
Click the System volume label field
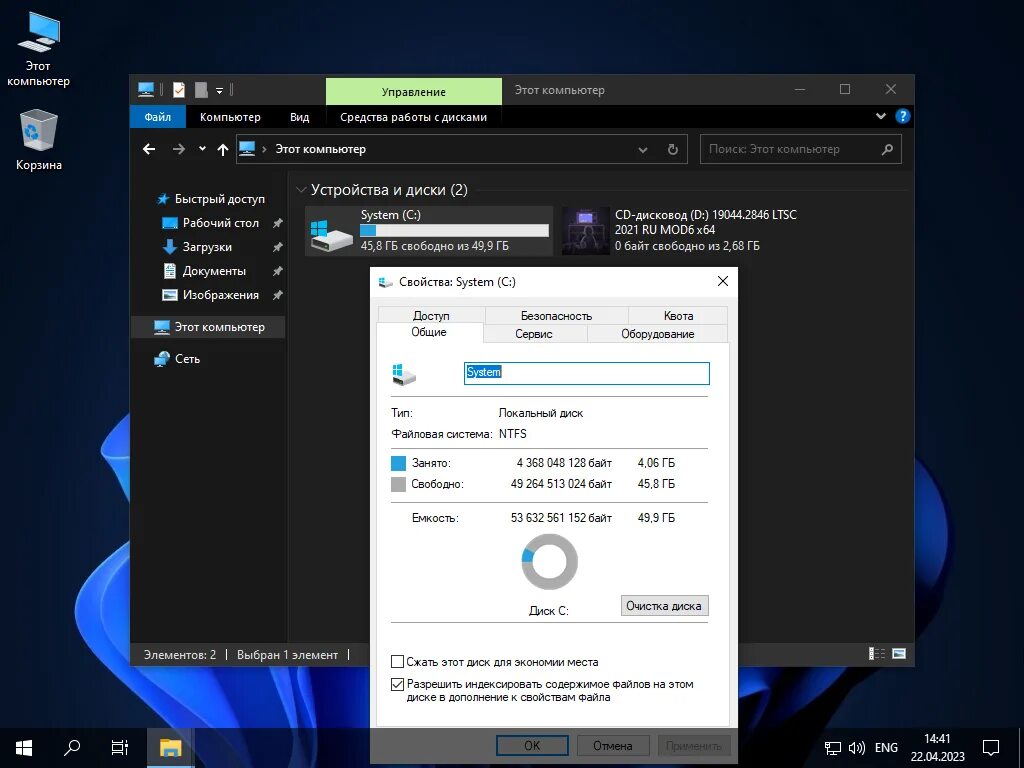pos(586,373)
